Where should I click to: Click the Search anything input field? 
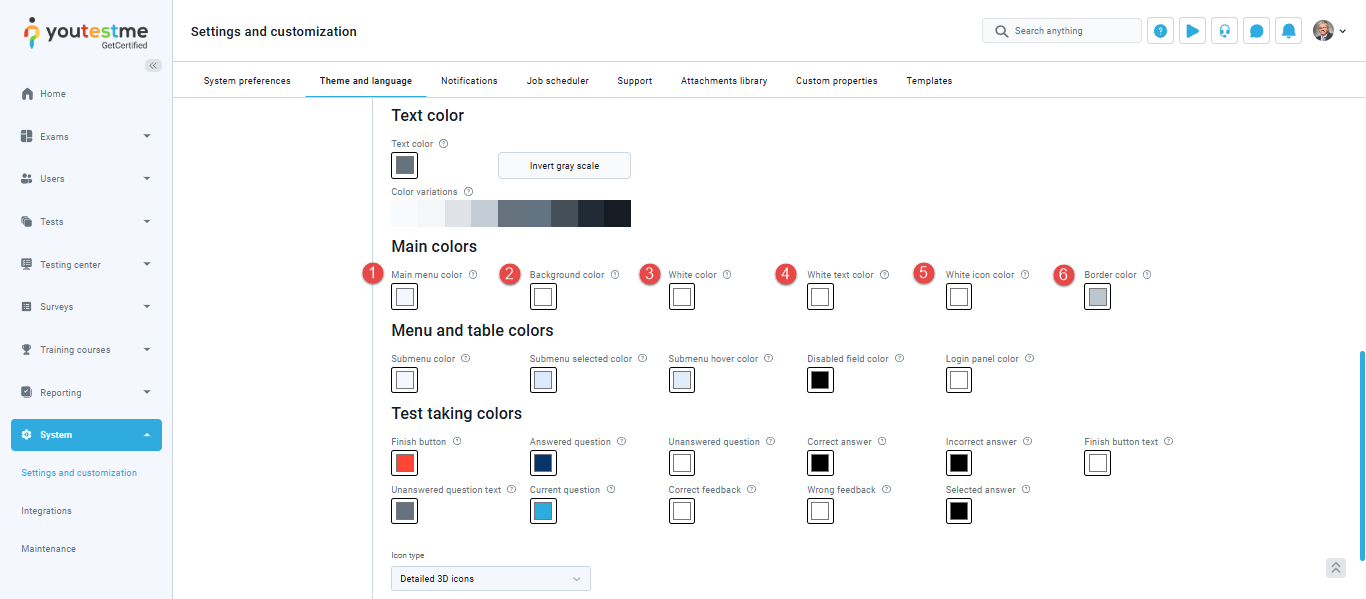1070,31
